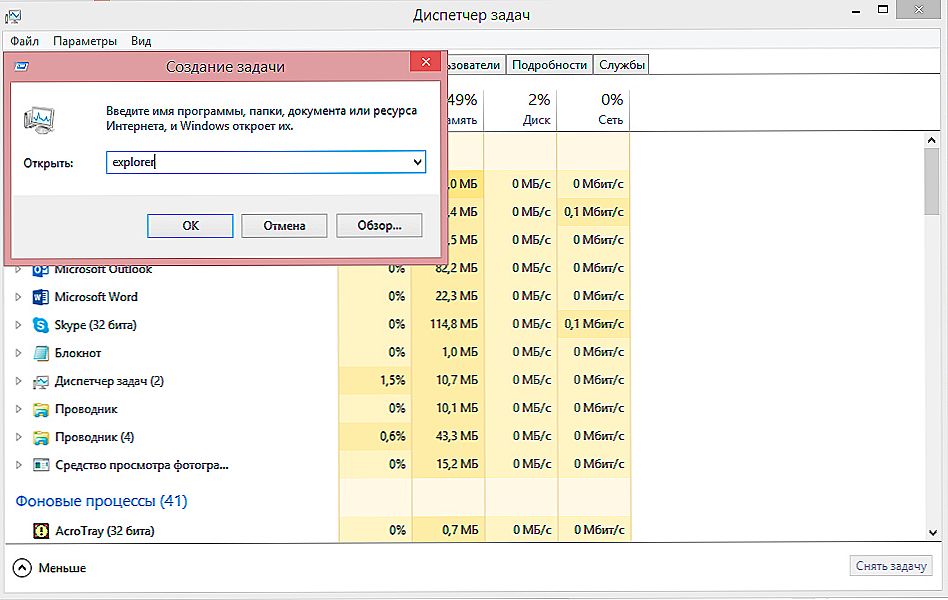Switch to the Подробности tab

click(549, 65)
